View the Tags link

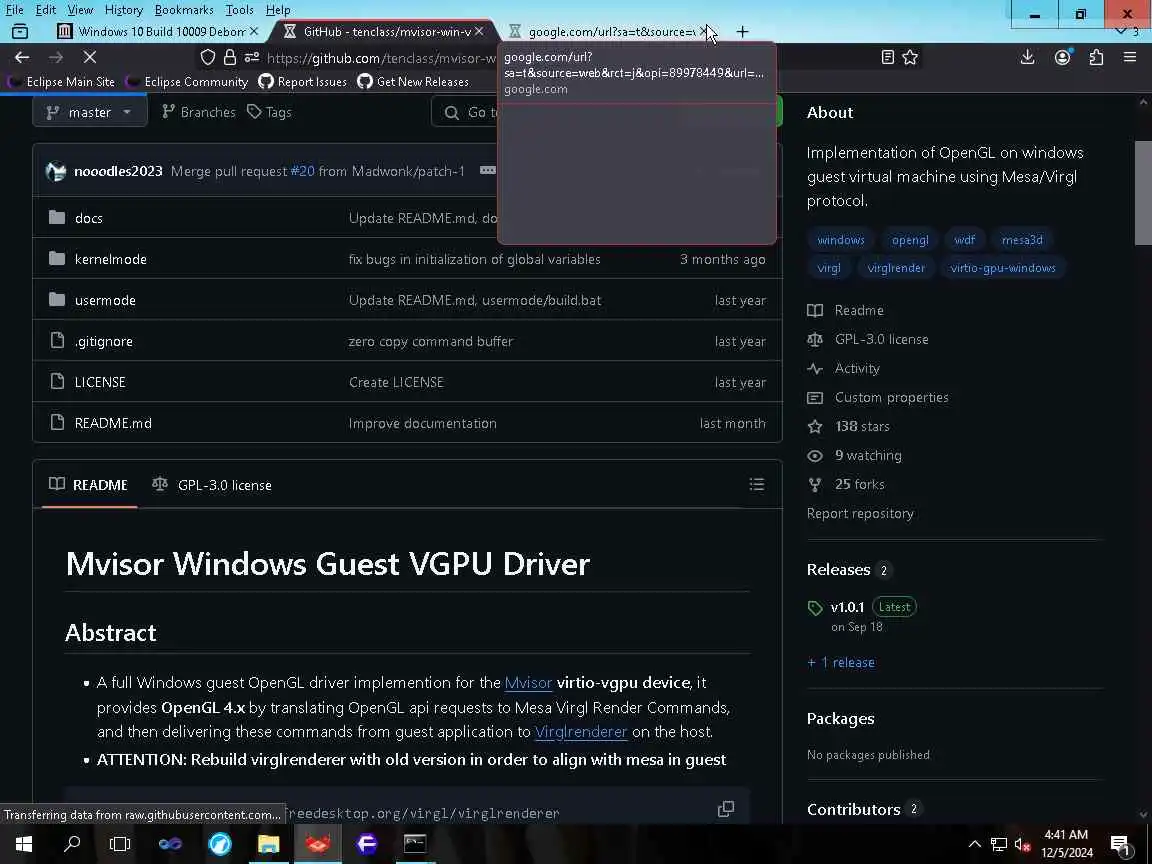[x=270, y=112]
